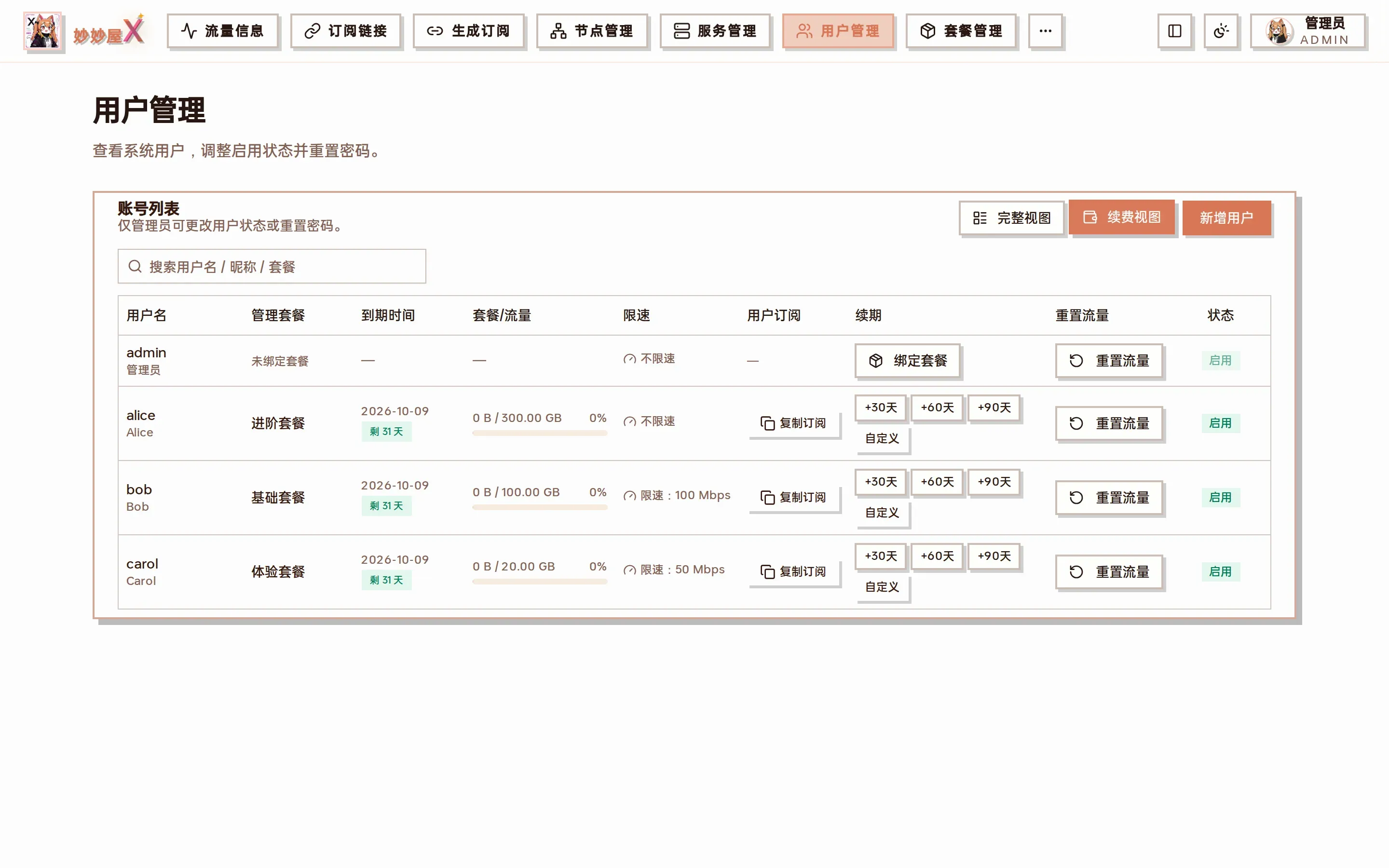1389x868 pixels.
Task: Open 自定义 renewal for alice
Action: click(x=882, y=439)
